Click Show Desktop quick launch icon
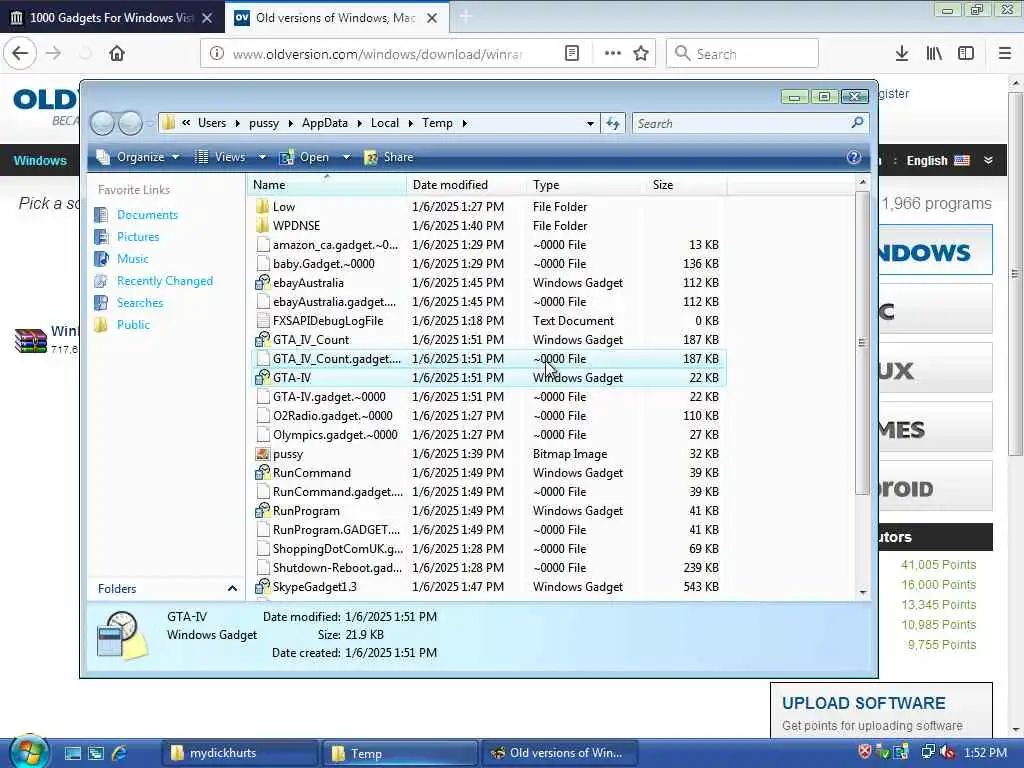 (73, 753)
